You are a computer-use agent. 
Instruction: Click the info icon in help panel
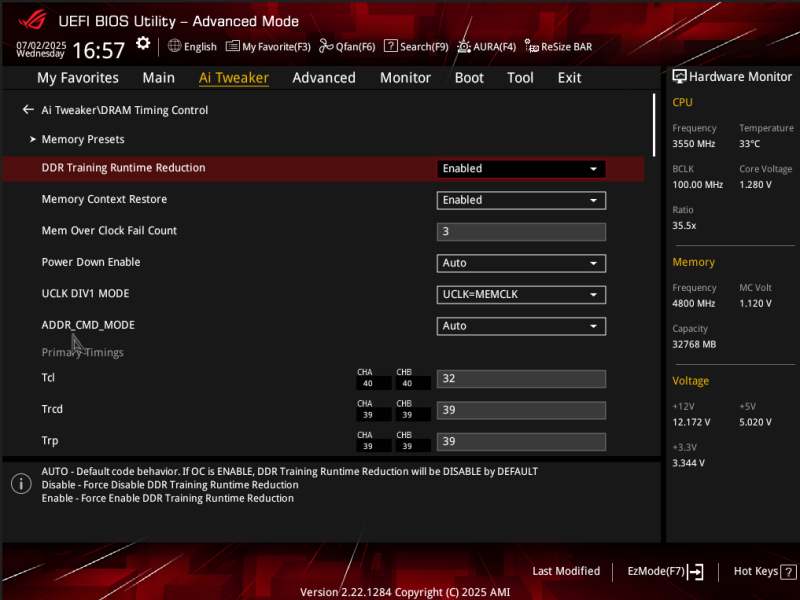[x=21, y=484]
